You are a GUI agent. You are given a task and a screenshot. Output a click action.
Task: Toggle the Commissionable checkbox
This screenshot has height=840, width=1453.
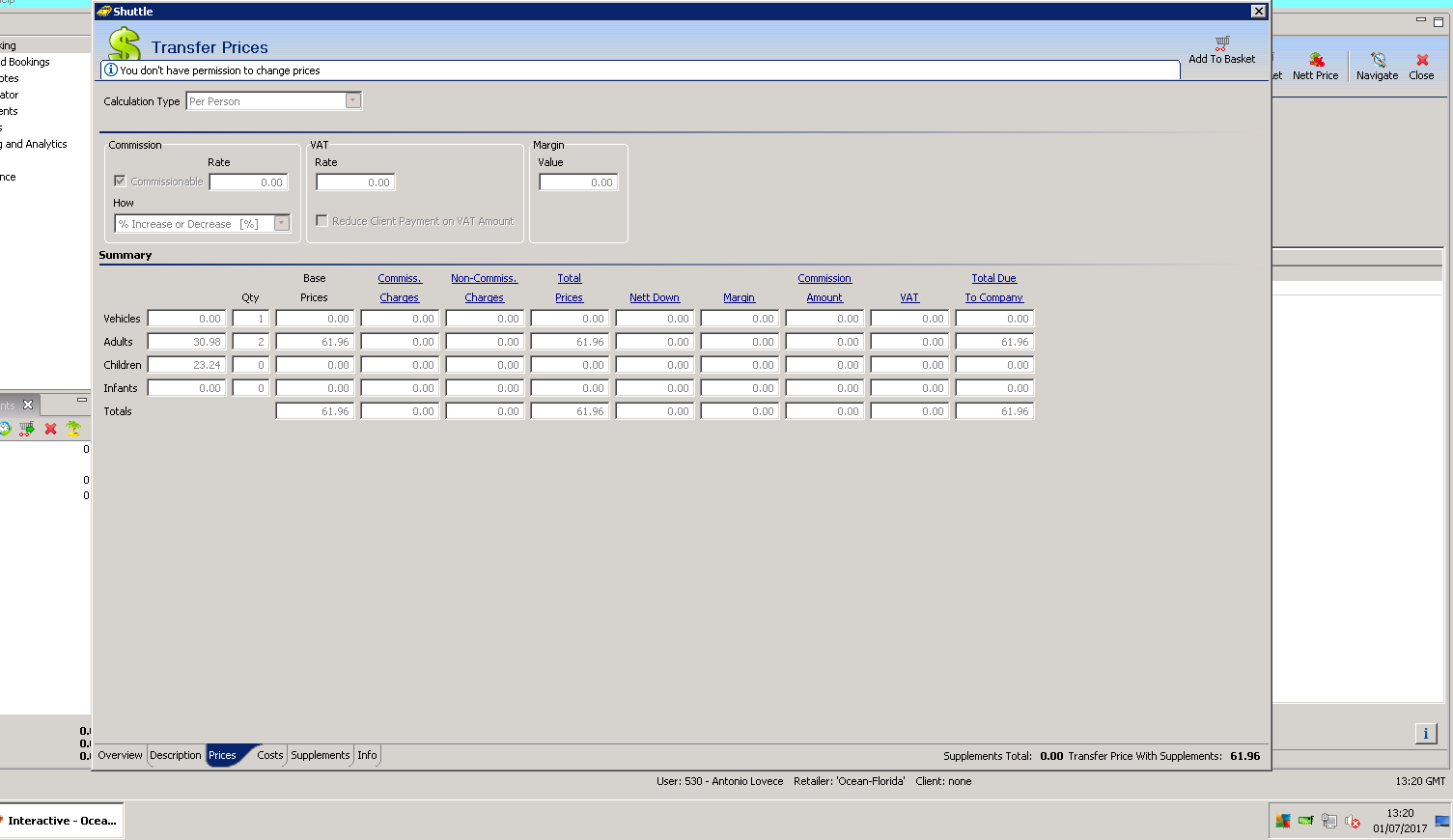(120, 182)
